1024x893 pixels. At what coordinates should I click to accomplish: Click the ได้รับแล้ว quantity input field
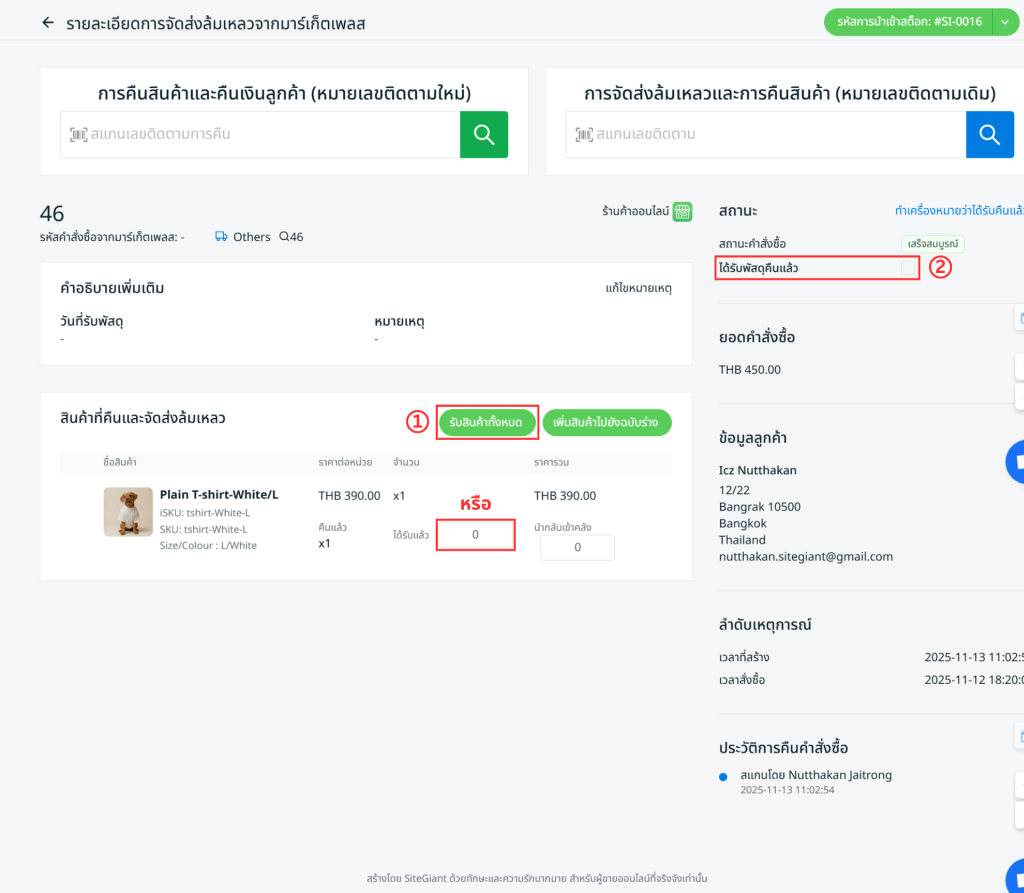point(476,535)
